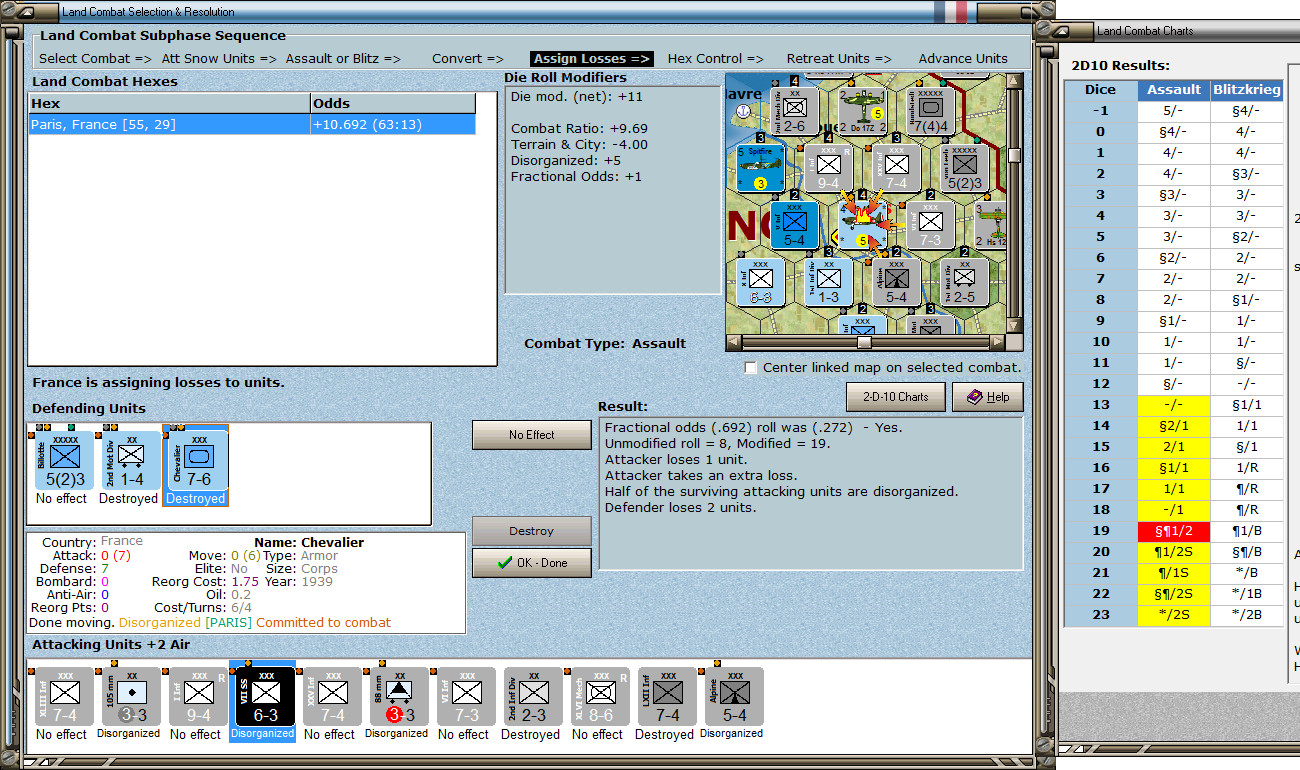Click the XXV Inf 7-4 counter on map
The width and height of the screenshot is (1300, 770).
coord(897,168)
